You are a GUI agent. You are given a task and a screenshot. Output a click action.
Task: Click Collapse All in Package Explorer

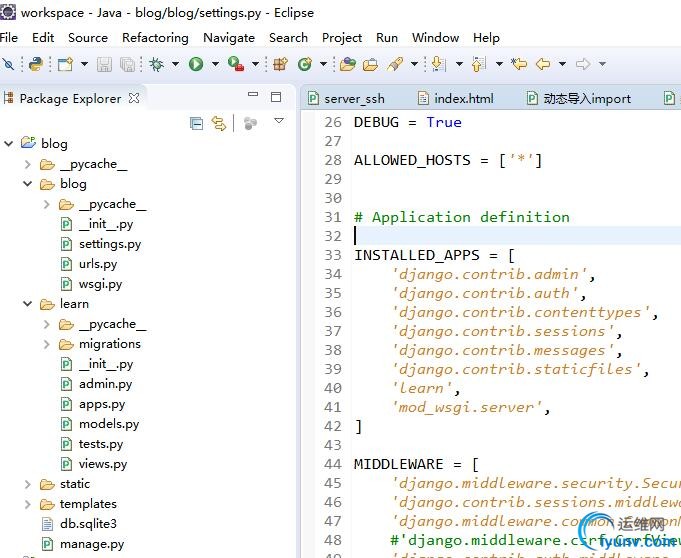(197, 123)
